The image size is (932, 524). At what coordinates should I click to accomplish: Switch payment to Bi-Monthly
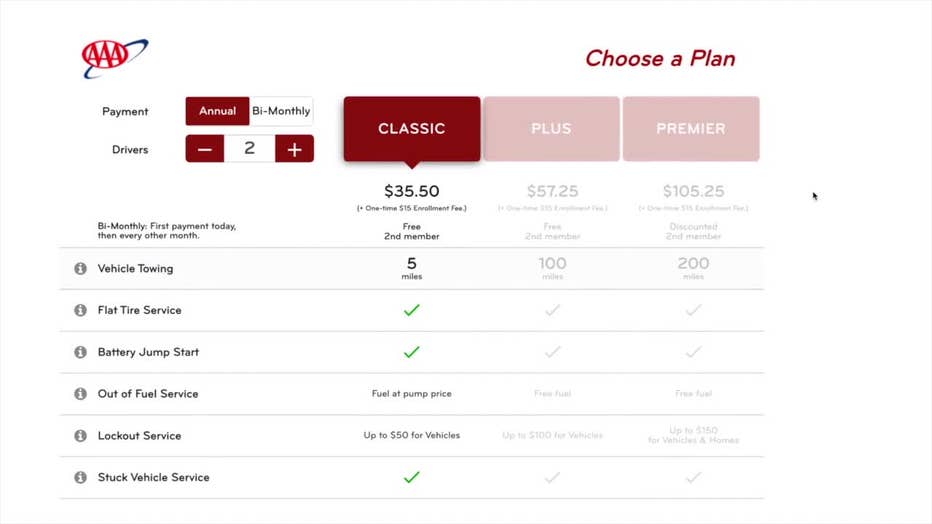click(x=281, y=111)
